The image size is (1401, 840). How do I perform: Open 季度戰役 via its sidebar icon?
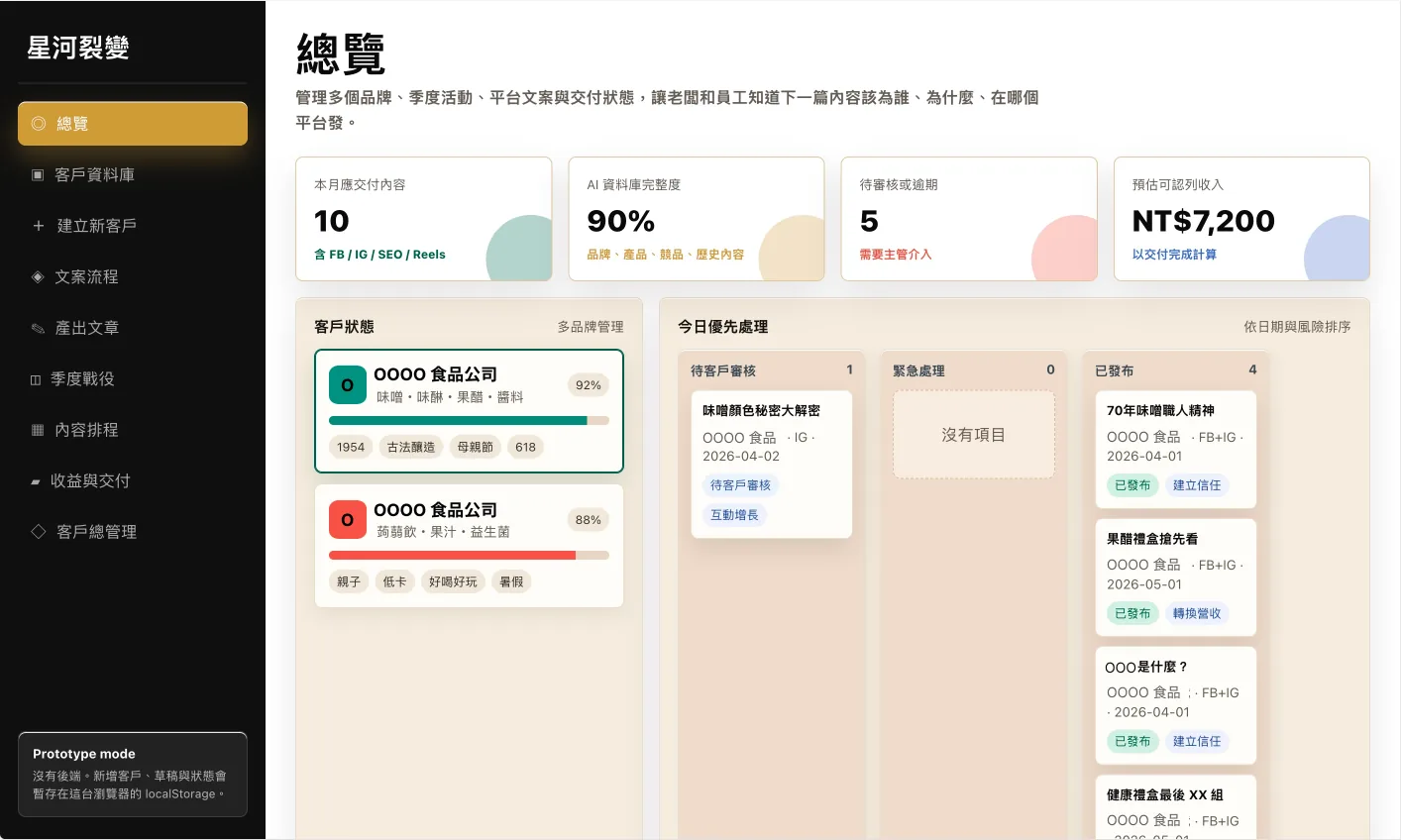(36, 379)
